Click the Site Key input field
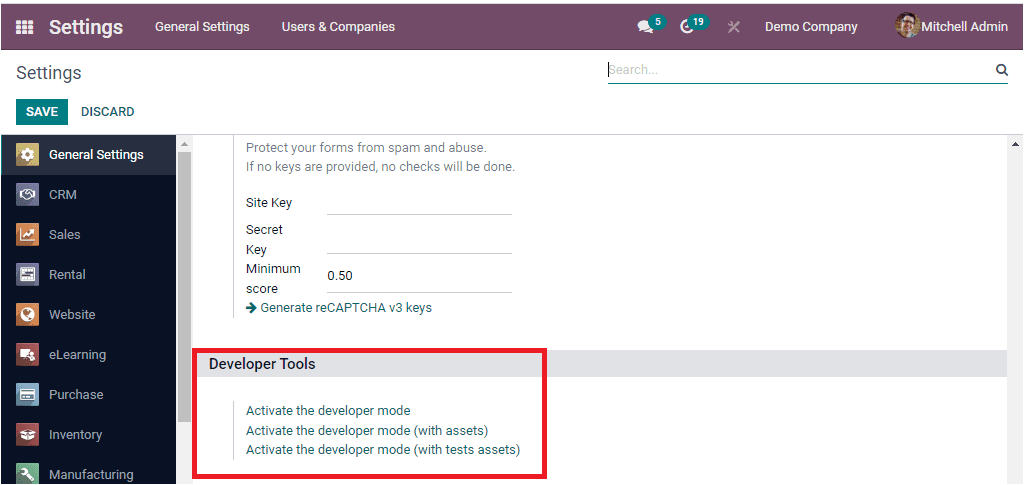The image size is (1024, 485). pos(419,203)
